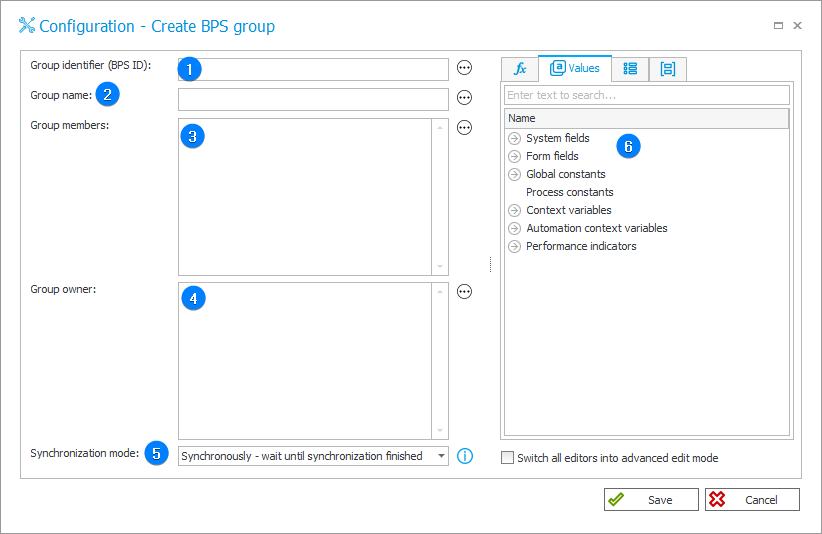Click Group members scrollbar down arrow
This screenshot has height=534, width=822.
point(440,267)
